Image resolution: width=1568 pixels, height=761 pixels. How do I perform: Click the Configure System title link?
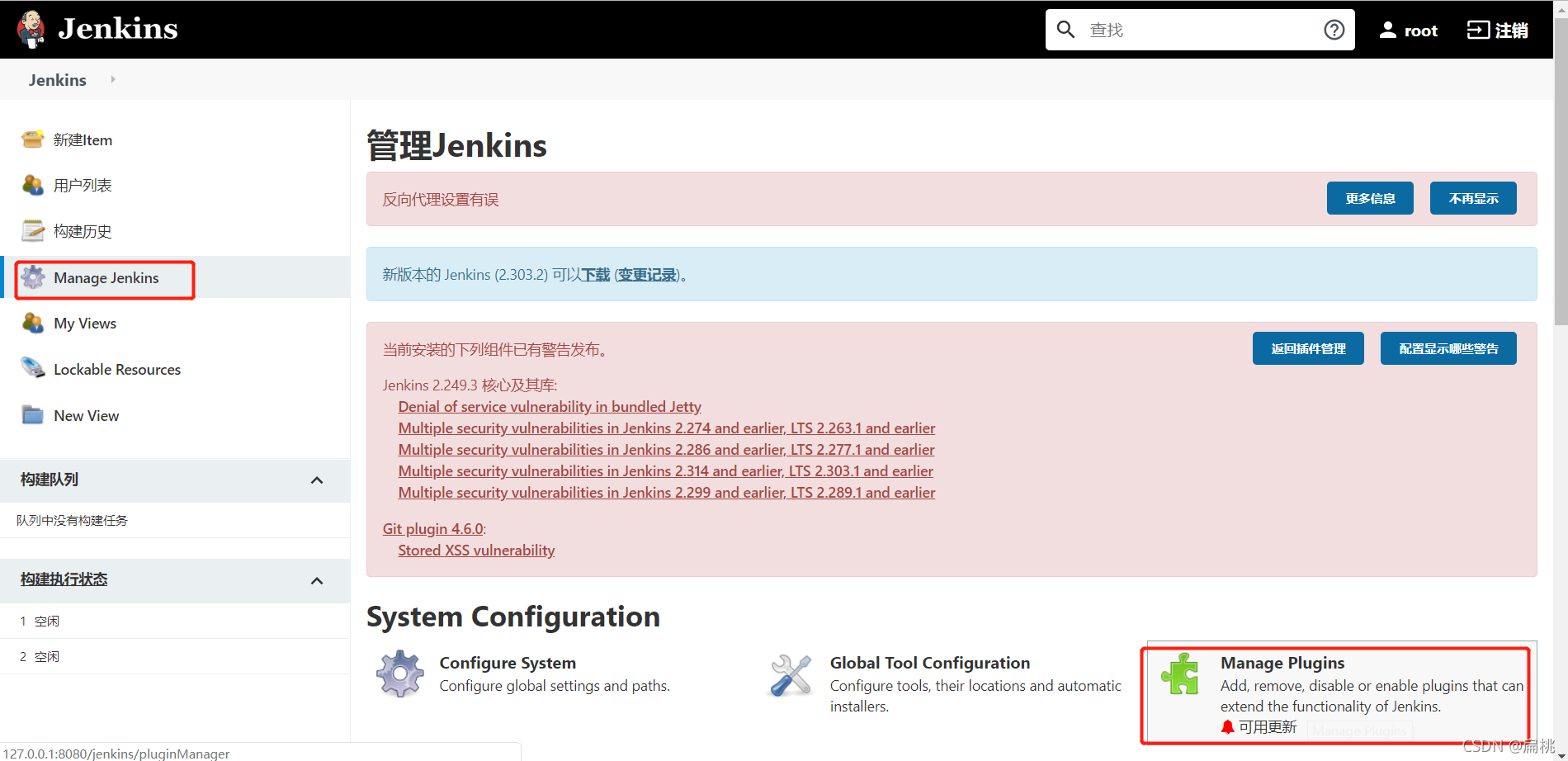coord(508,663)
